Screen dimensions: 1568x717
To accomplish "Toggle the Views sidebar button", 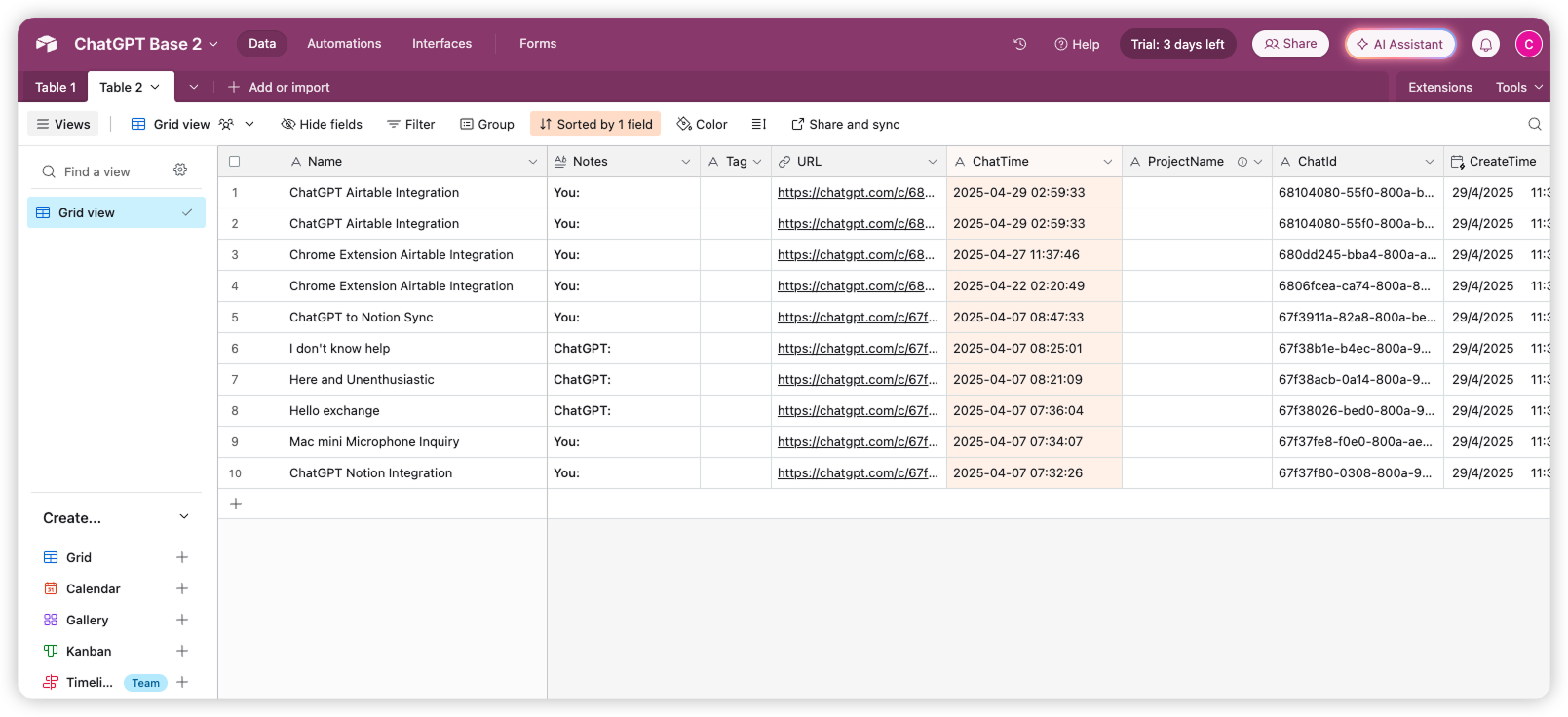I will tap(63, 124).
